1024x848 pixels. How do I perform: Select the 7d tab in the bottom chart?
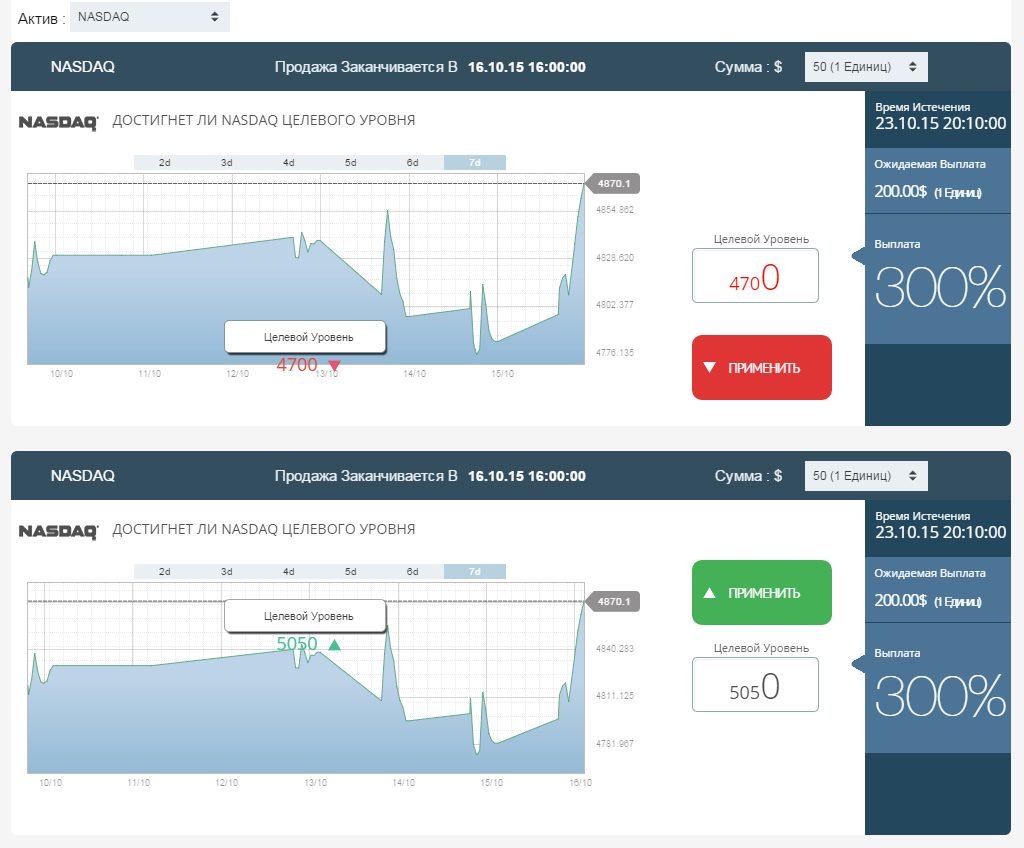(x=475, y=572)
